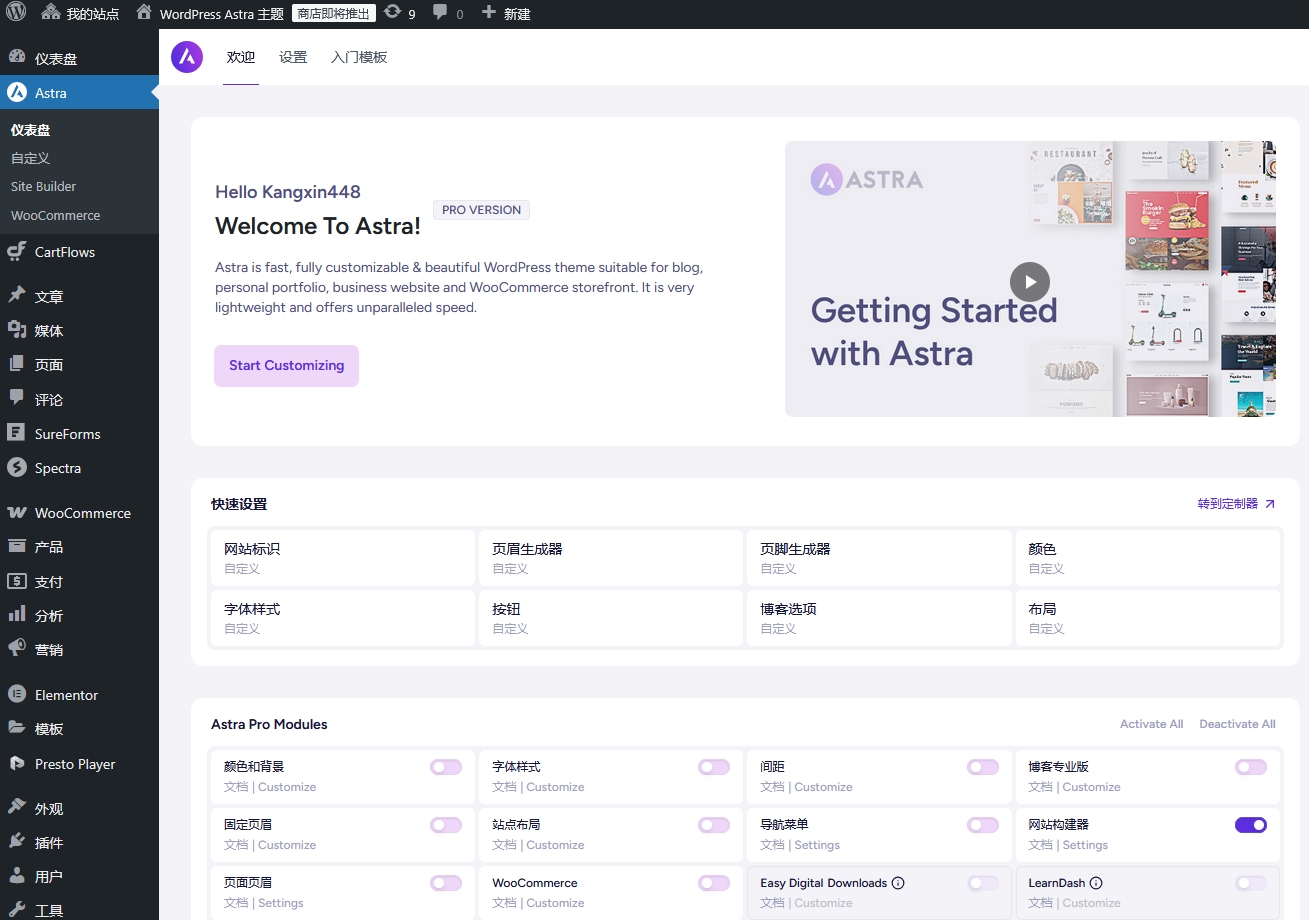Viewport: 1309px width, 920px height.
Task: Toggle the 站点布局 module switch
Action: pyautogui.click(x=714, y=825)
